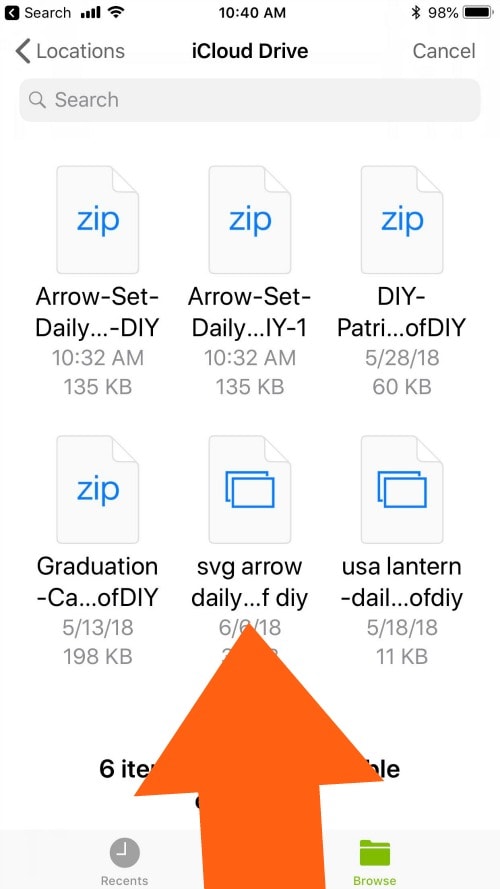The image size is (500, 889).
Task: Open the usa lantern file icon
Action: click(402, 489)
